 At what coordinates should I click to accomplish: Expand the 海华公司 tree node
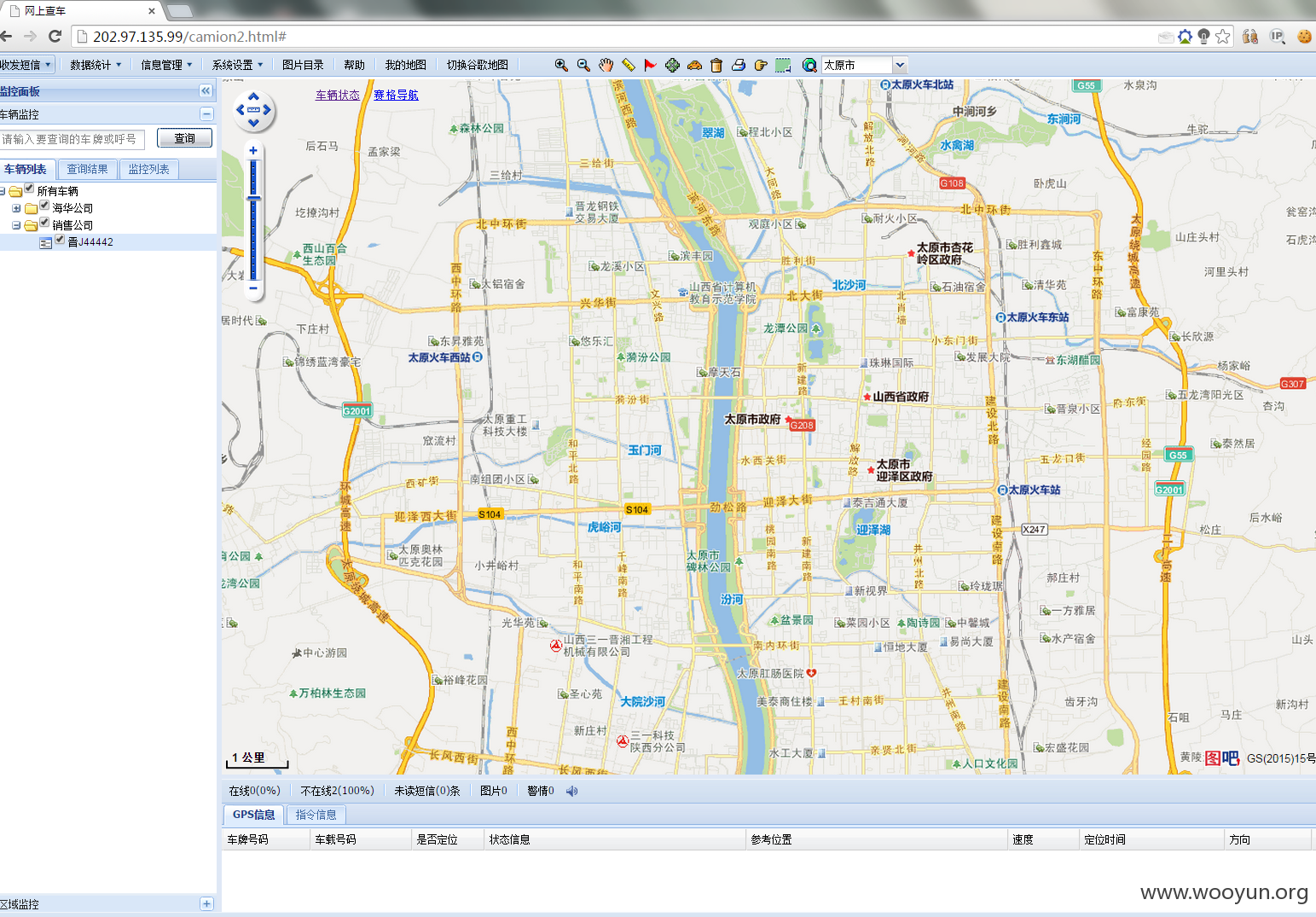click(16, 208)
